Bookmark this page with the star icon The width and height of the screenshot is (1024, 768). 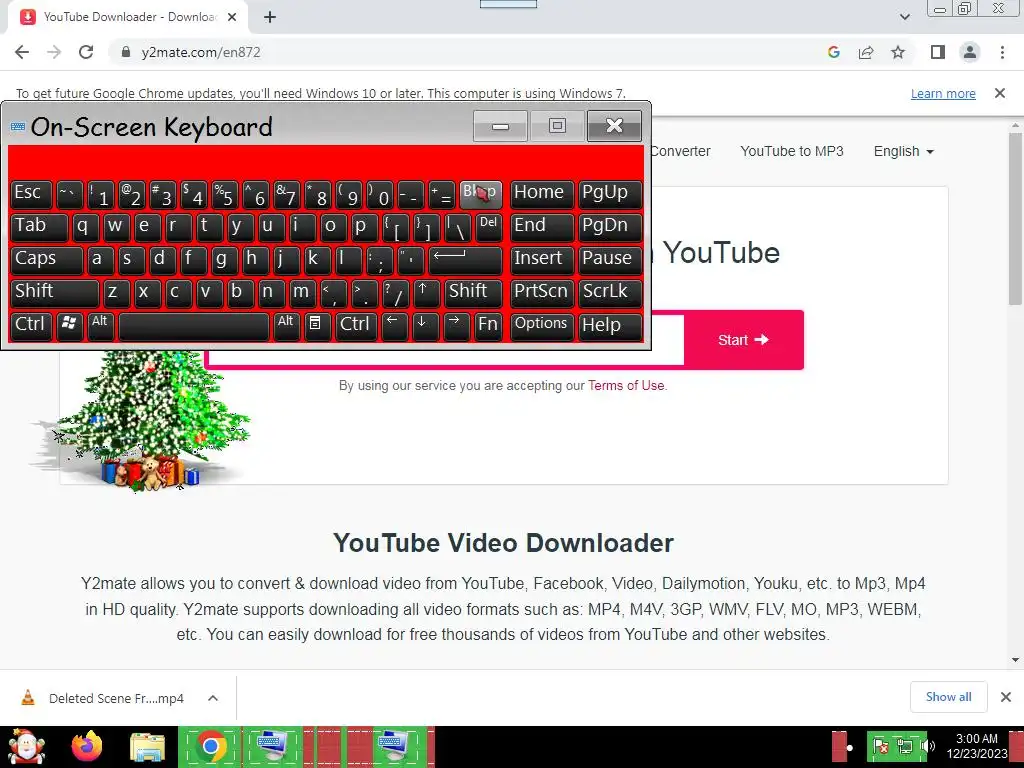[x=898, y=52]
